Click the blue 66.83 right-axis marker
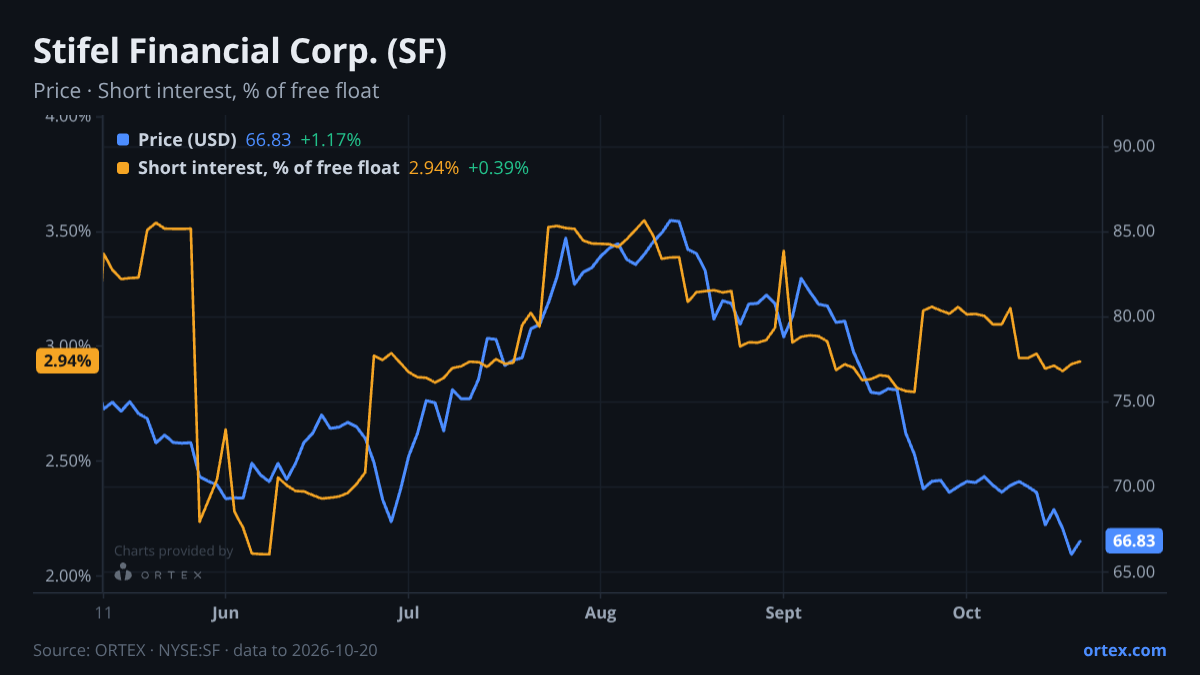The width and height of the screenshot is (1200, 675). [1134, 541]
